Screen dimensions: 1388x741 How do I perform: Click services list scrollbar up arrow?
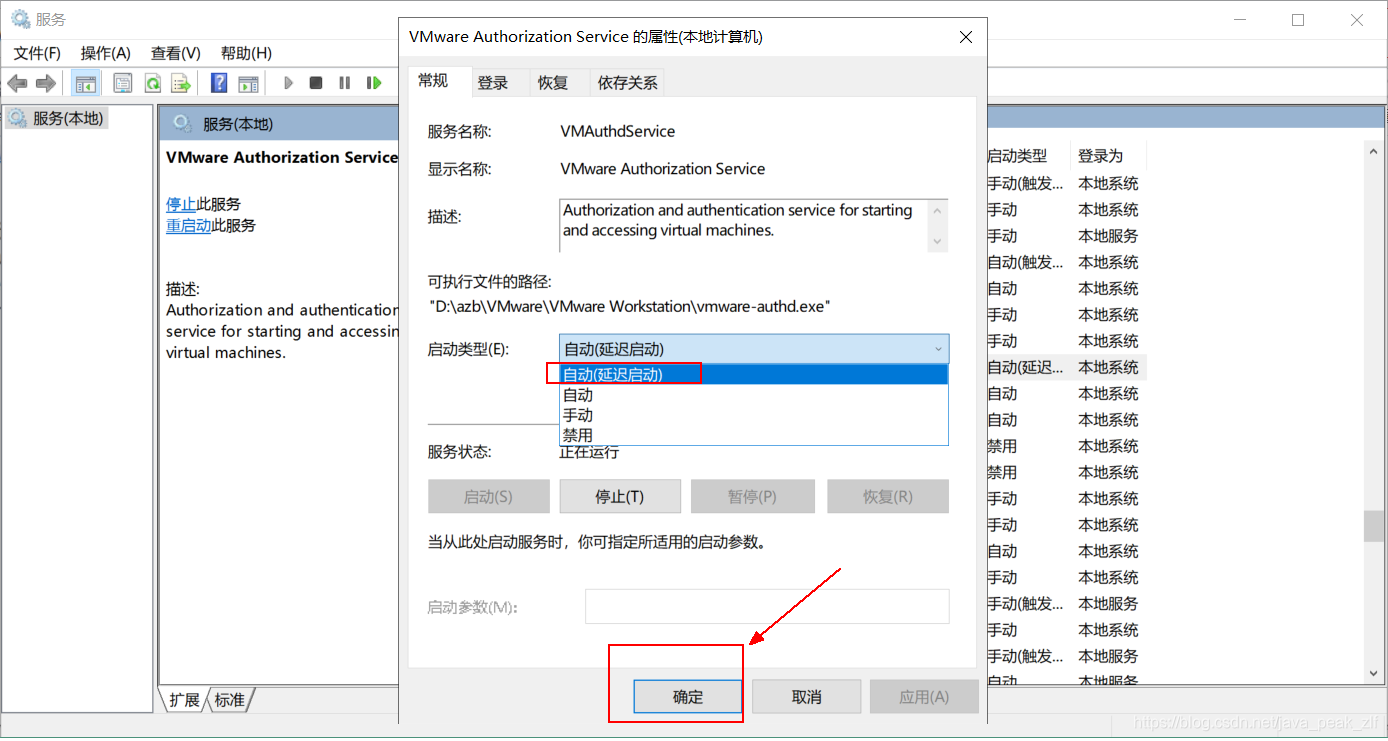coord(1372,151)
